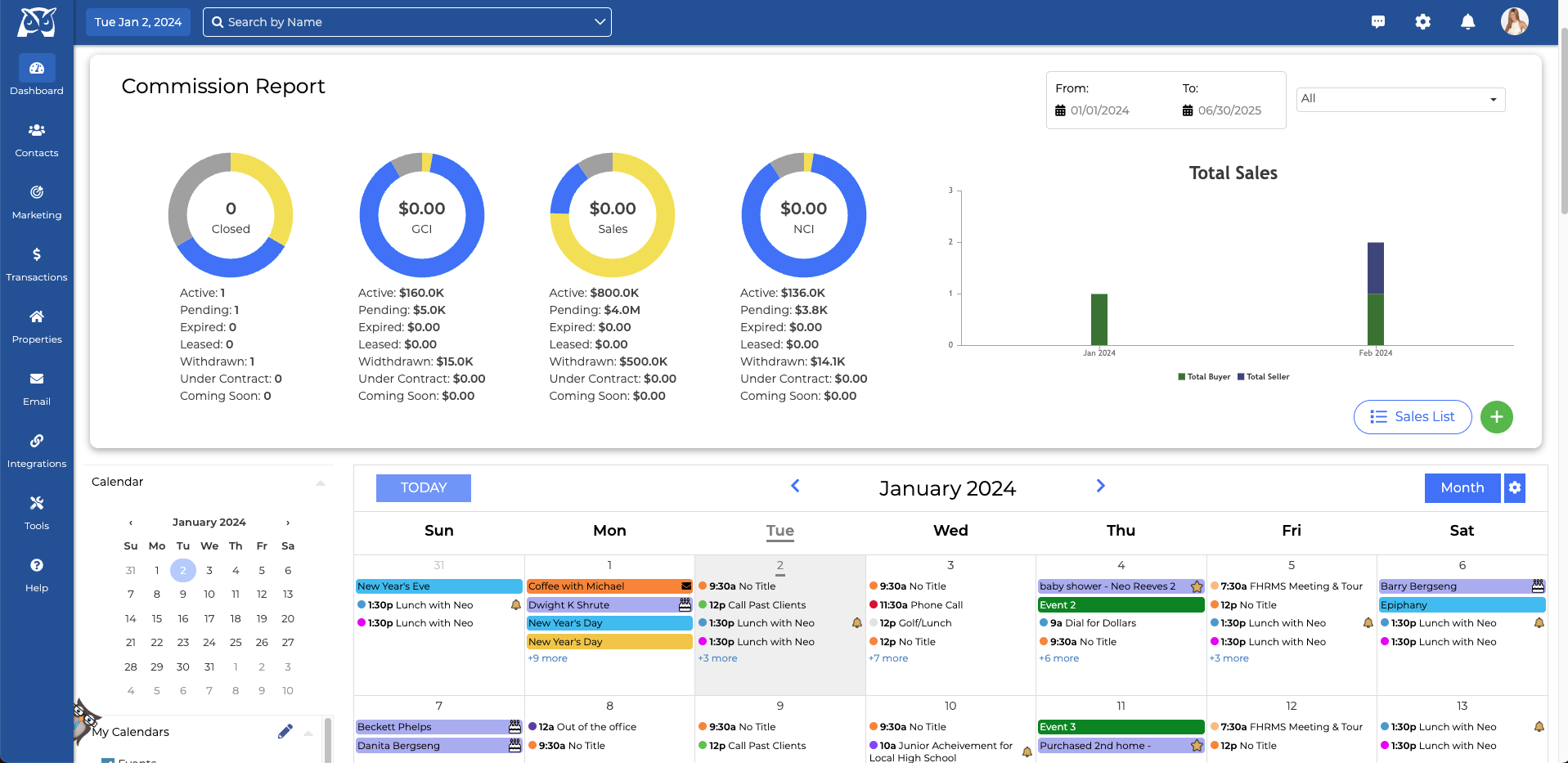The width and height of the screenshot is (1568, 763).
Task: Click the notifications bell icon
Action: click(x=1468, y=22)
